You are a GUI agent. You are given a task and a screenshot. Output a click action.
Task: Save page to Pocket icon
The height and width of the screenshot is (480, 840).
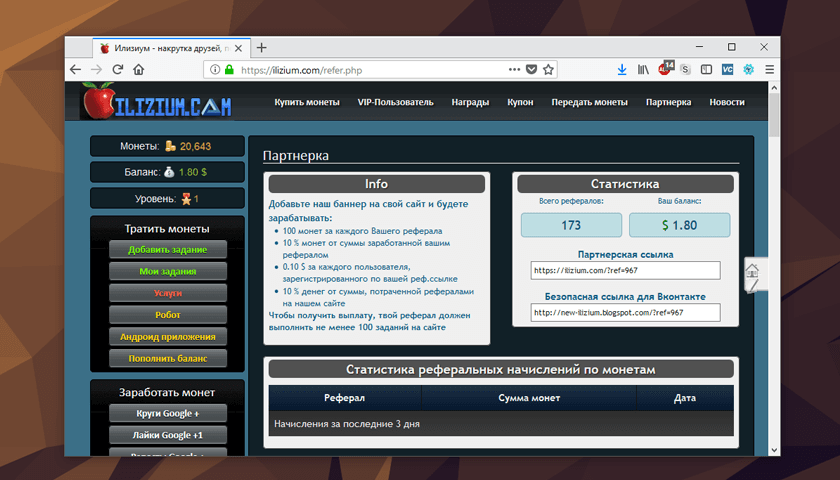coord(531,70)
